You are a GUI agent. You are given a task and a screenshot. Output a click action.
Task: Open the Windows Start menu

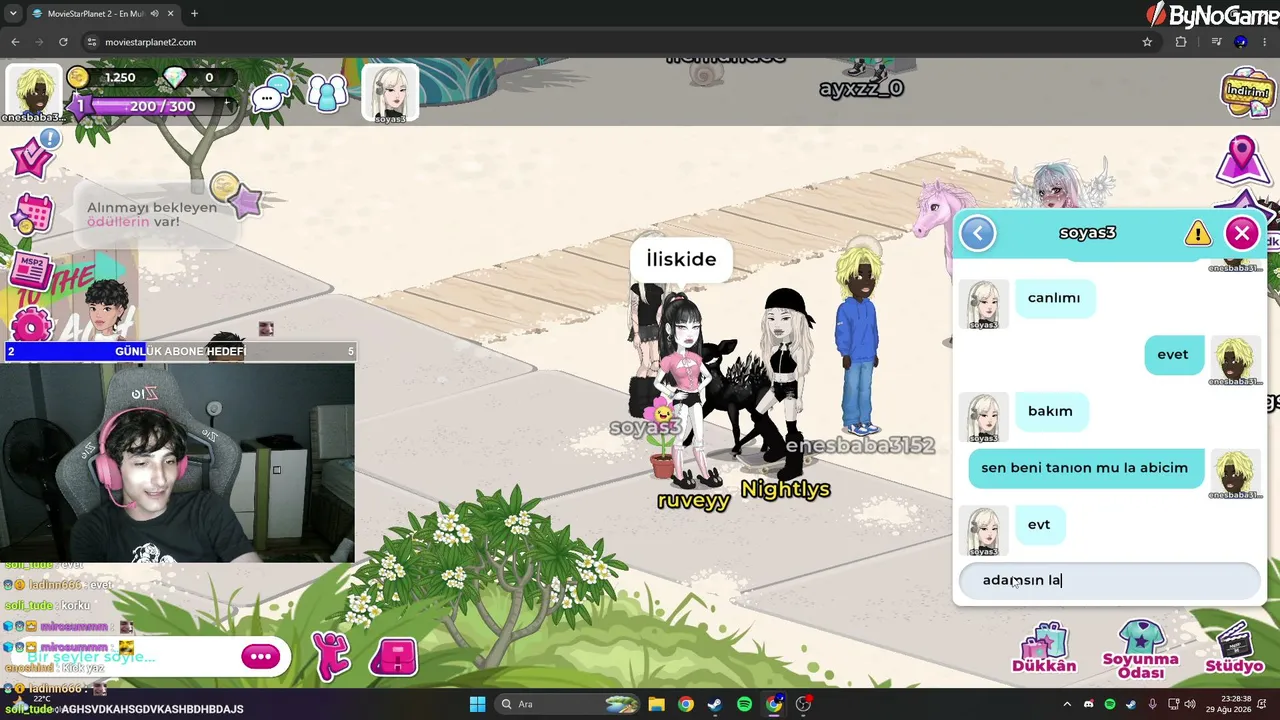(477, 704)
